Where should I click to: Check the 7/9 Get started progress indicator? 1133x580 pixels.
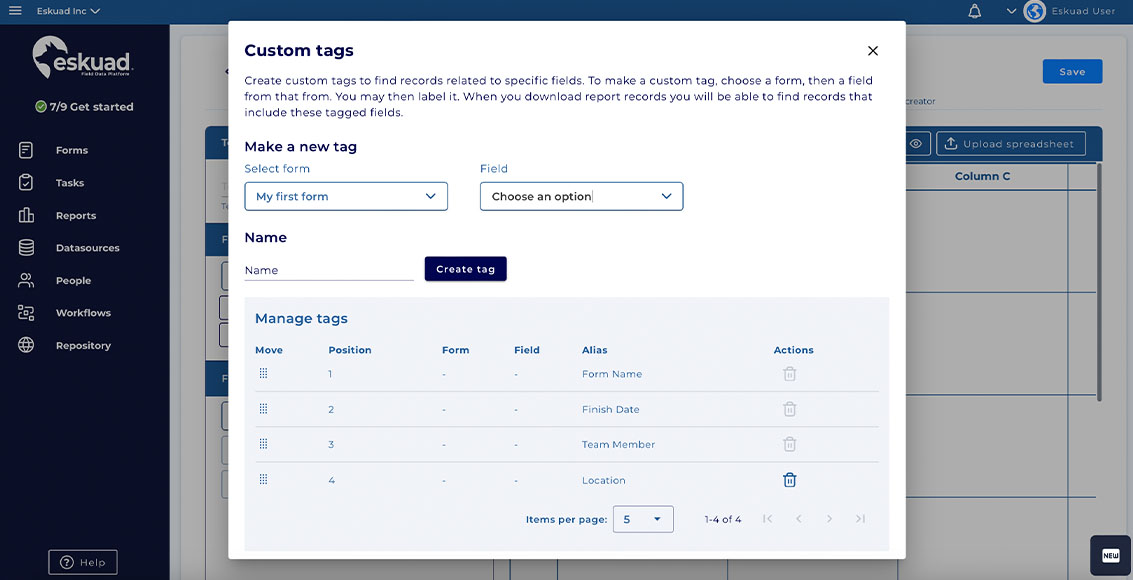click(85, 106)
